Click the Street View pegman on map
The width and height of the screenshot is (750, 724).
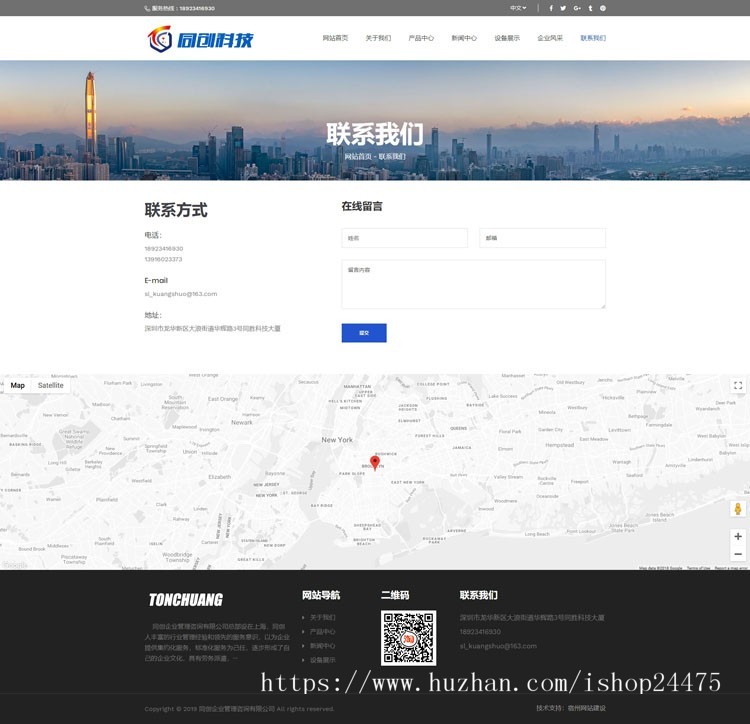point(738,509)
